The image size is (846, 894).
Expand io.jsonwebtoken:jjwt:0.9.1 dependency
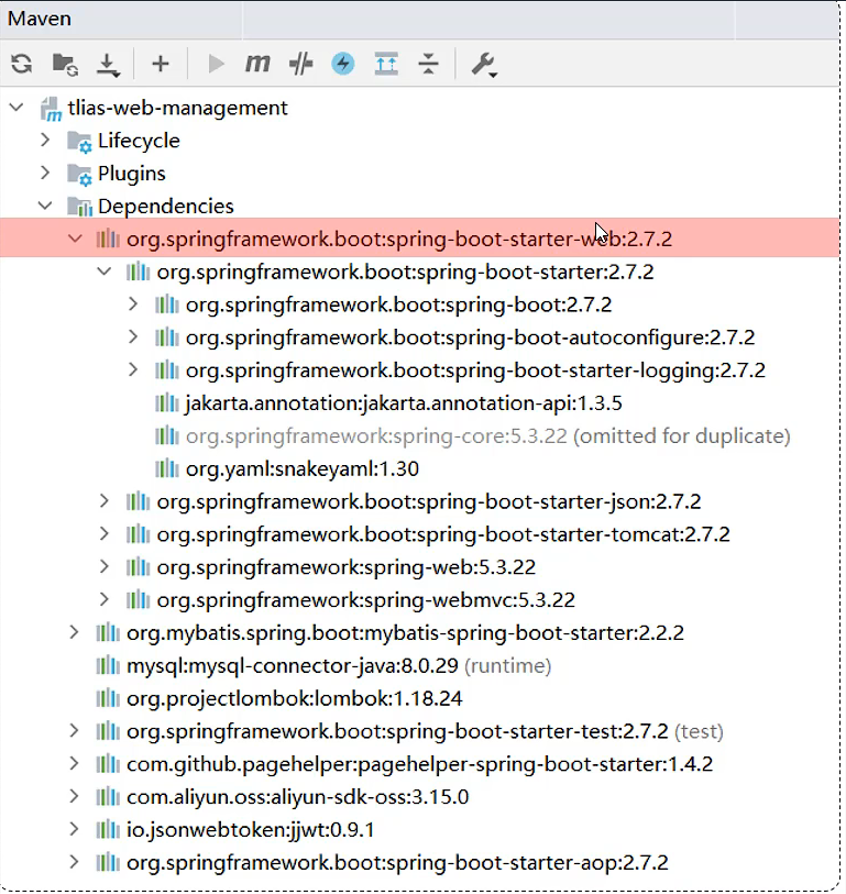[x=74, y=830]
